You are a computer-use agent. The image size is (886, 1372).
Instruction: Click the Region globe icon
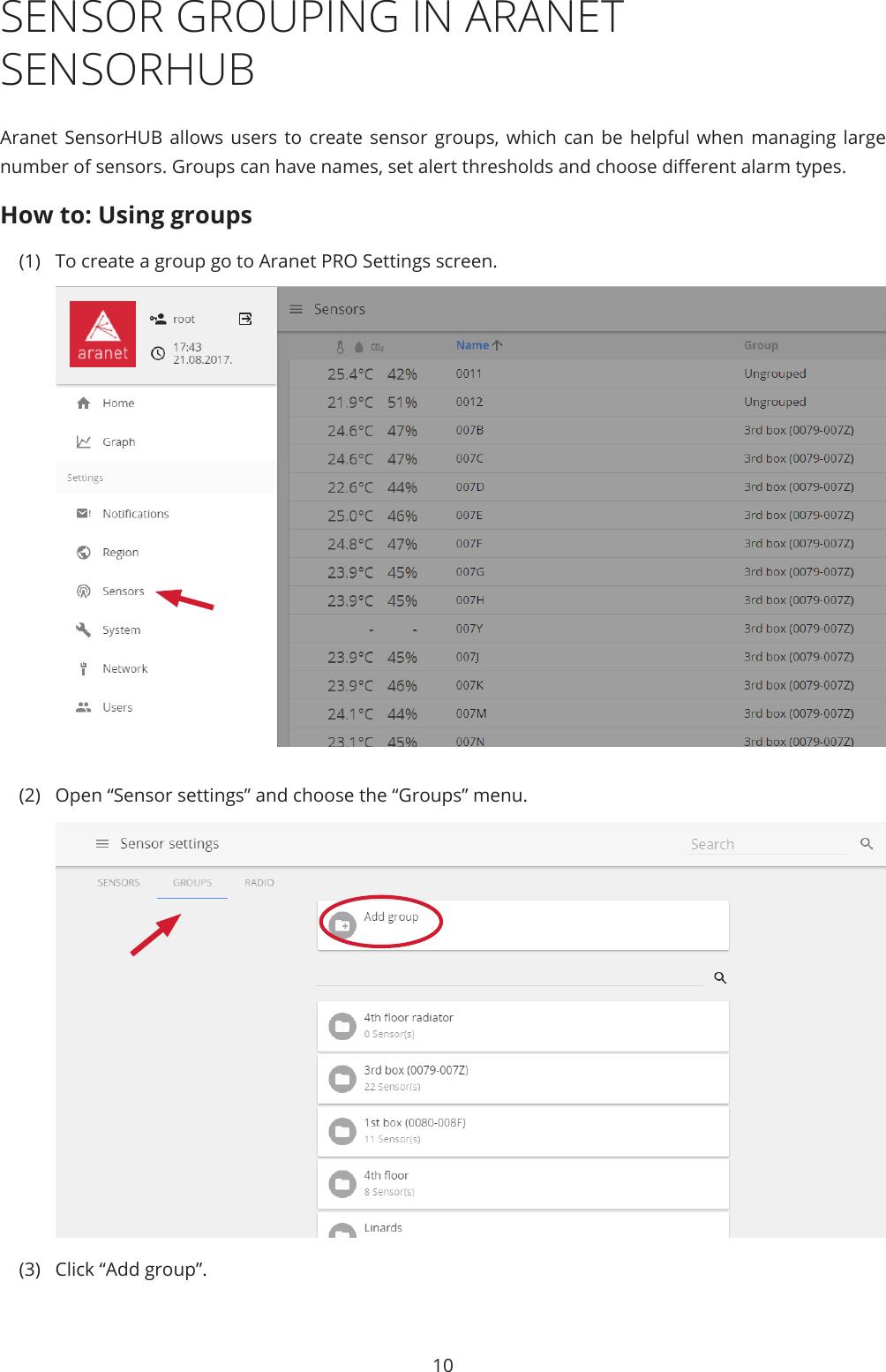pos(84,552)
